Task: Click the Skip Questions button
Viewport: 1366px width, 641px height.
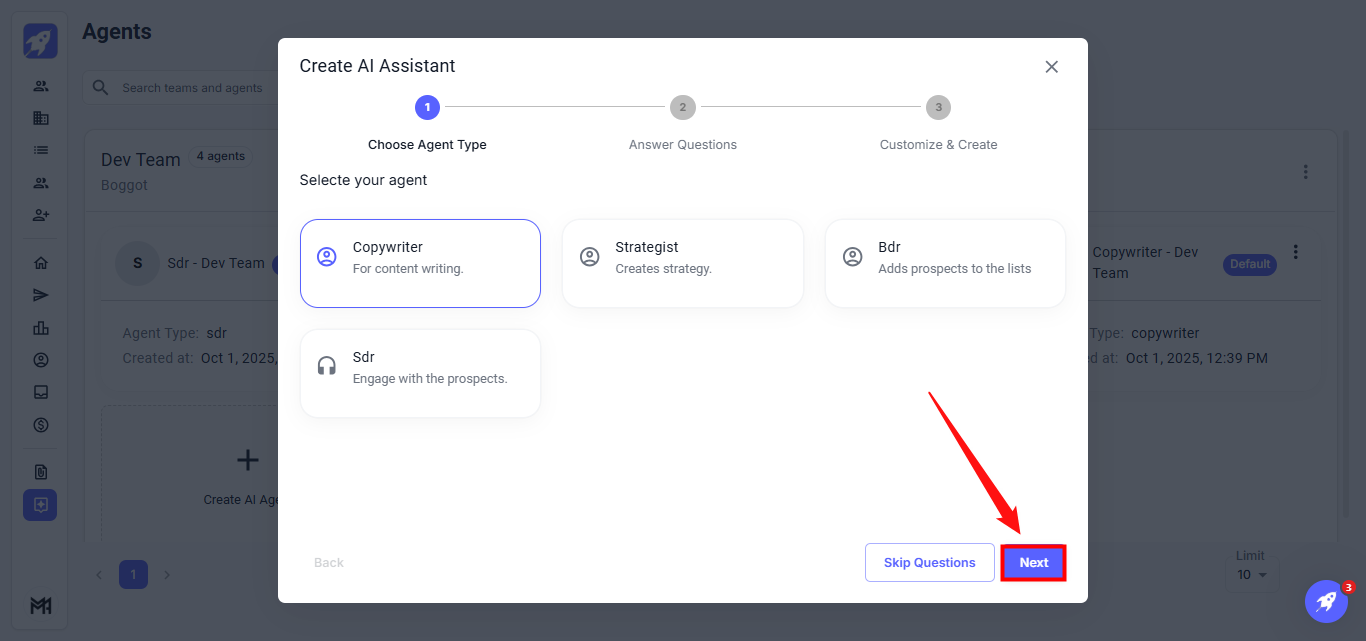Action: [929, 562]
